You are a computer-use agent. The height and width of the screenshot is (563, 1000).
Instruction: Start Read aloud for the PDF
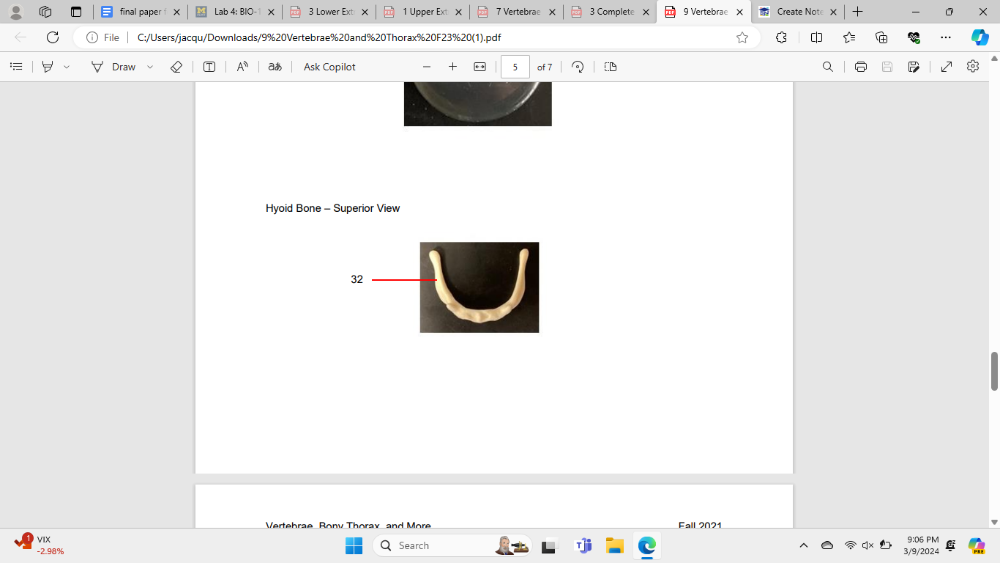(242, 67)
